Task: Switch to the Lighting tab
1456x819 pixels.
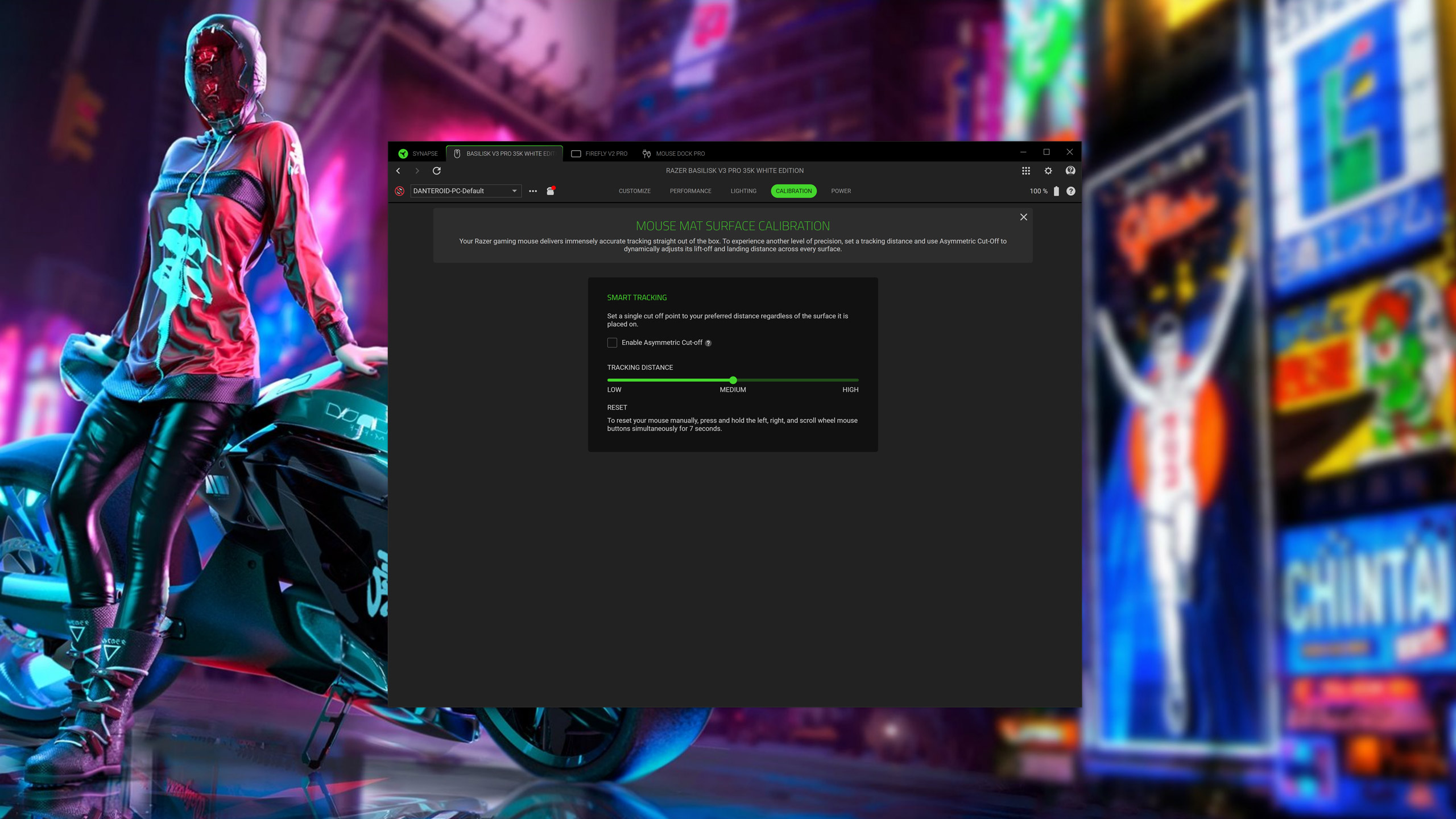Action: [743, 190]
